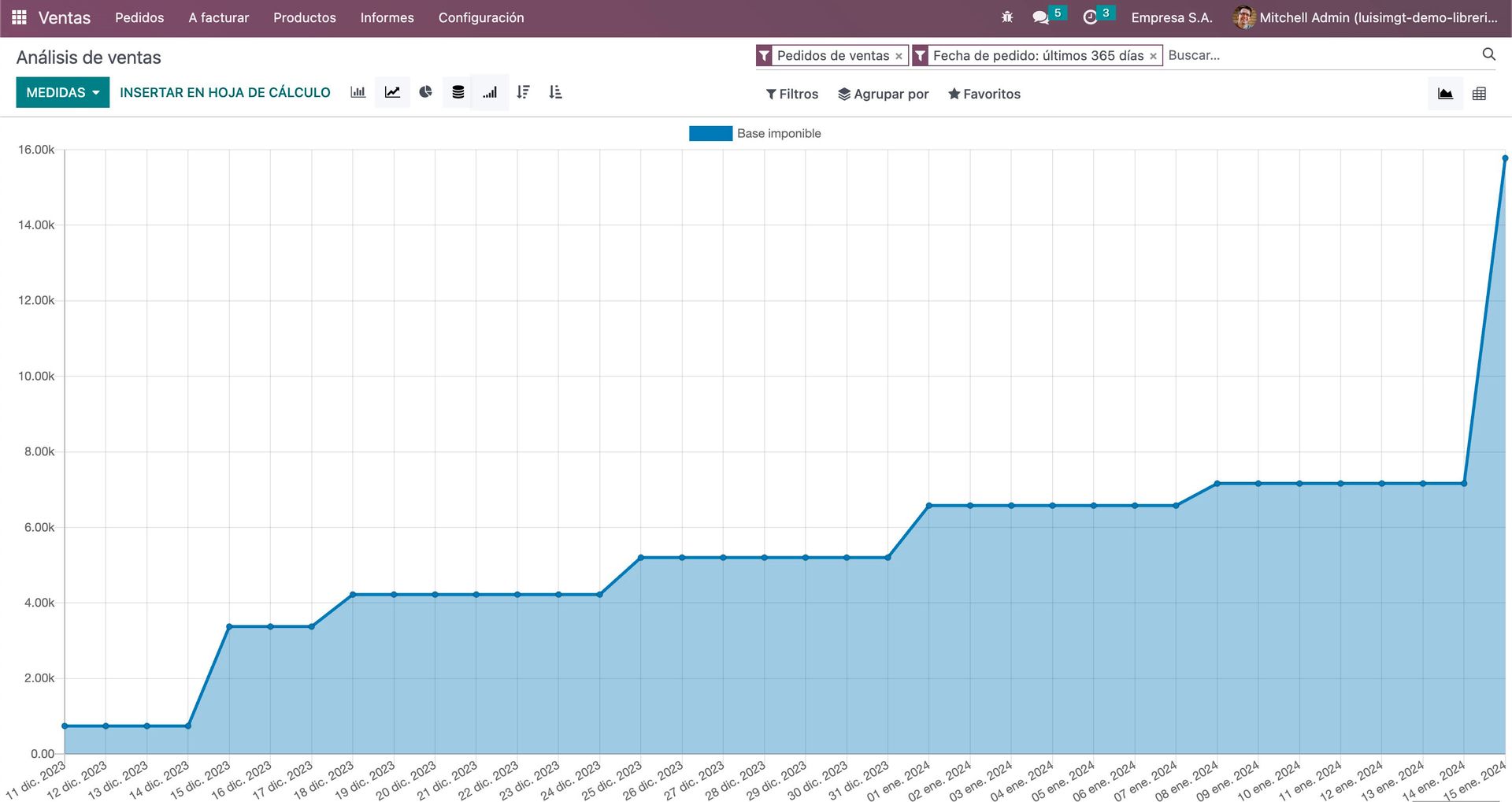Viewport: 1512px width, 802px height.
Task: Expand the Filtros dropdown
Action: coord(792,94)
